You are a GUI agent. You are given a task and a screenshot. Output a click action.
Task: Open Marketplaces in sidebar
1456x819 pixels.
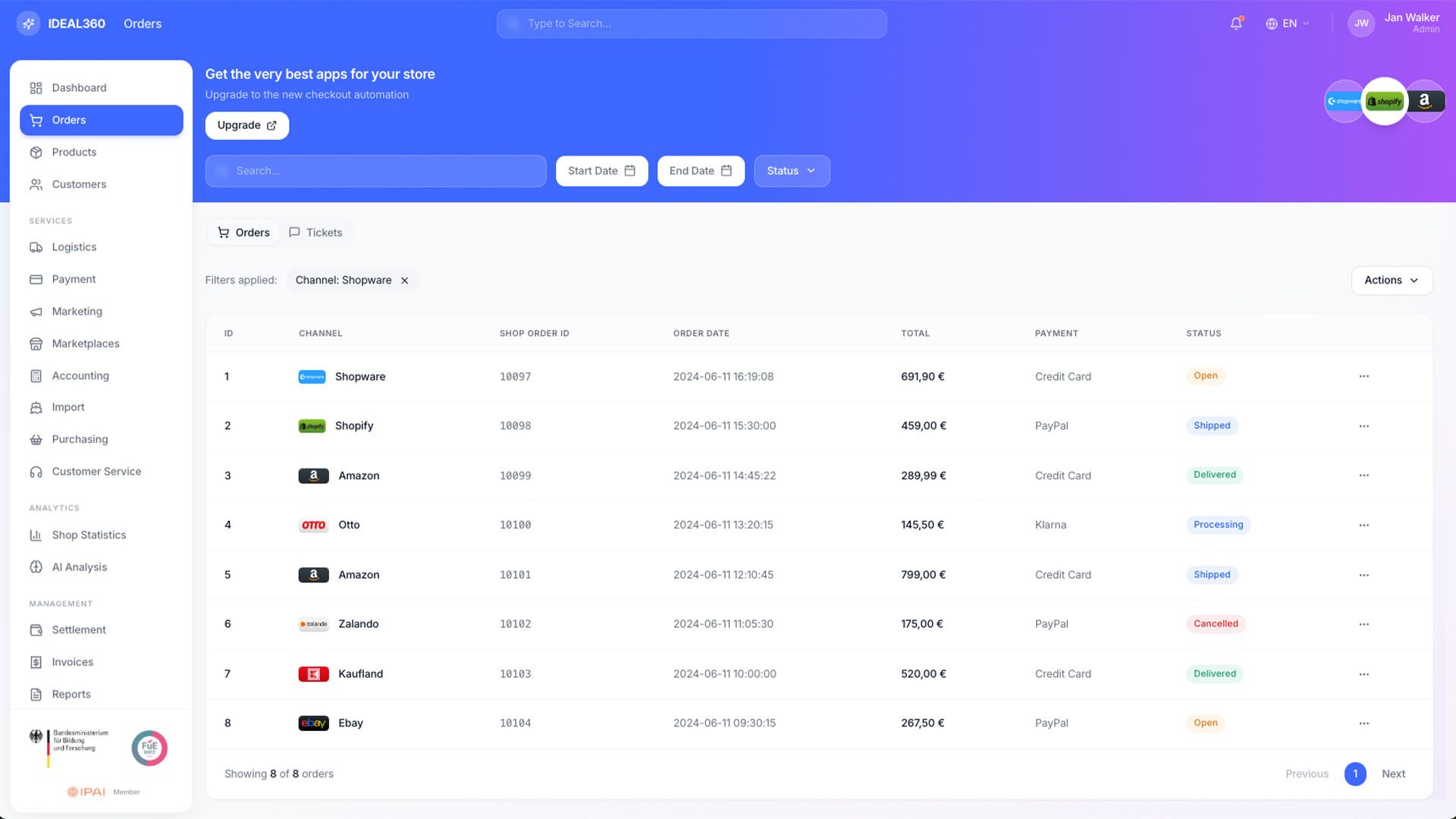pyautogui.click(x=102, y=344)
